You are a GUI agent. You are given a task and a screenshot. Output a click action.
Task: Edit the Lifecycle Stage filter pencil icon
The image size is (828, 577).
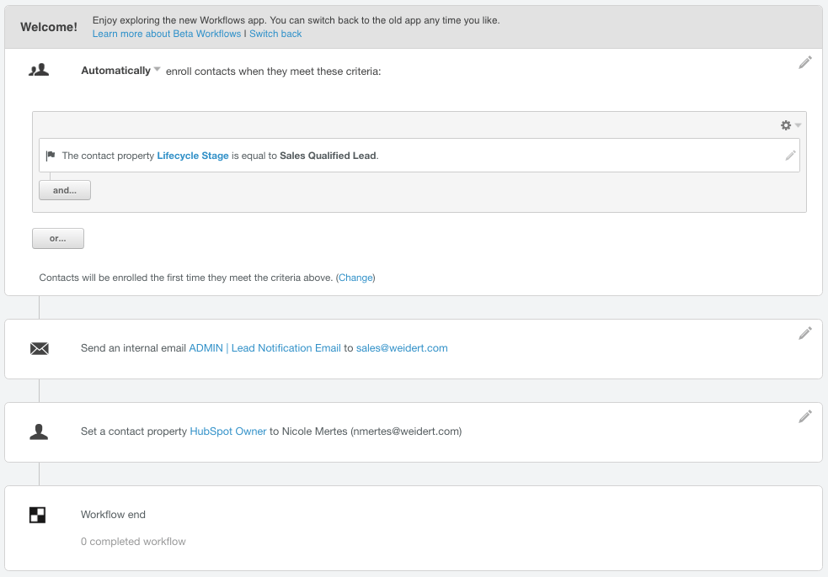790,155
